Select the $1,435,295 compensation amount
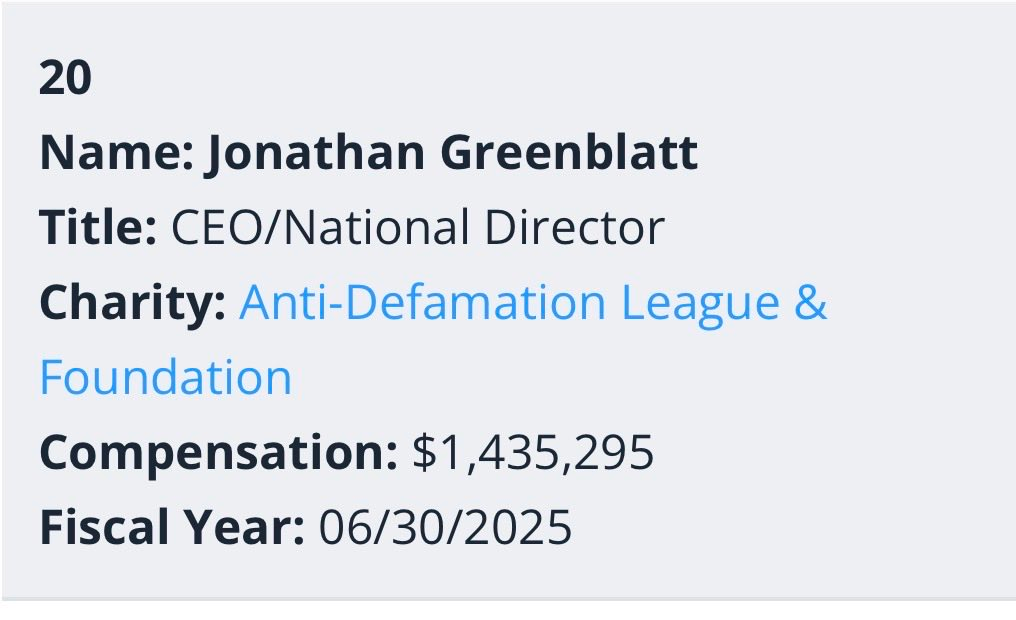This screenshot has height=620, width=1016. (x=533, y=452)
